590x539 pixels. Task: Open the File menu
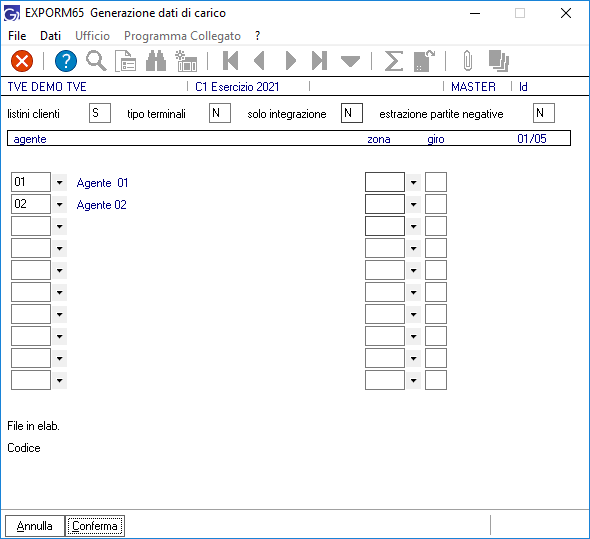click(x=17, y=36)
